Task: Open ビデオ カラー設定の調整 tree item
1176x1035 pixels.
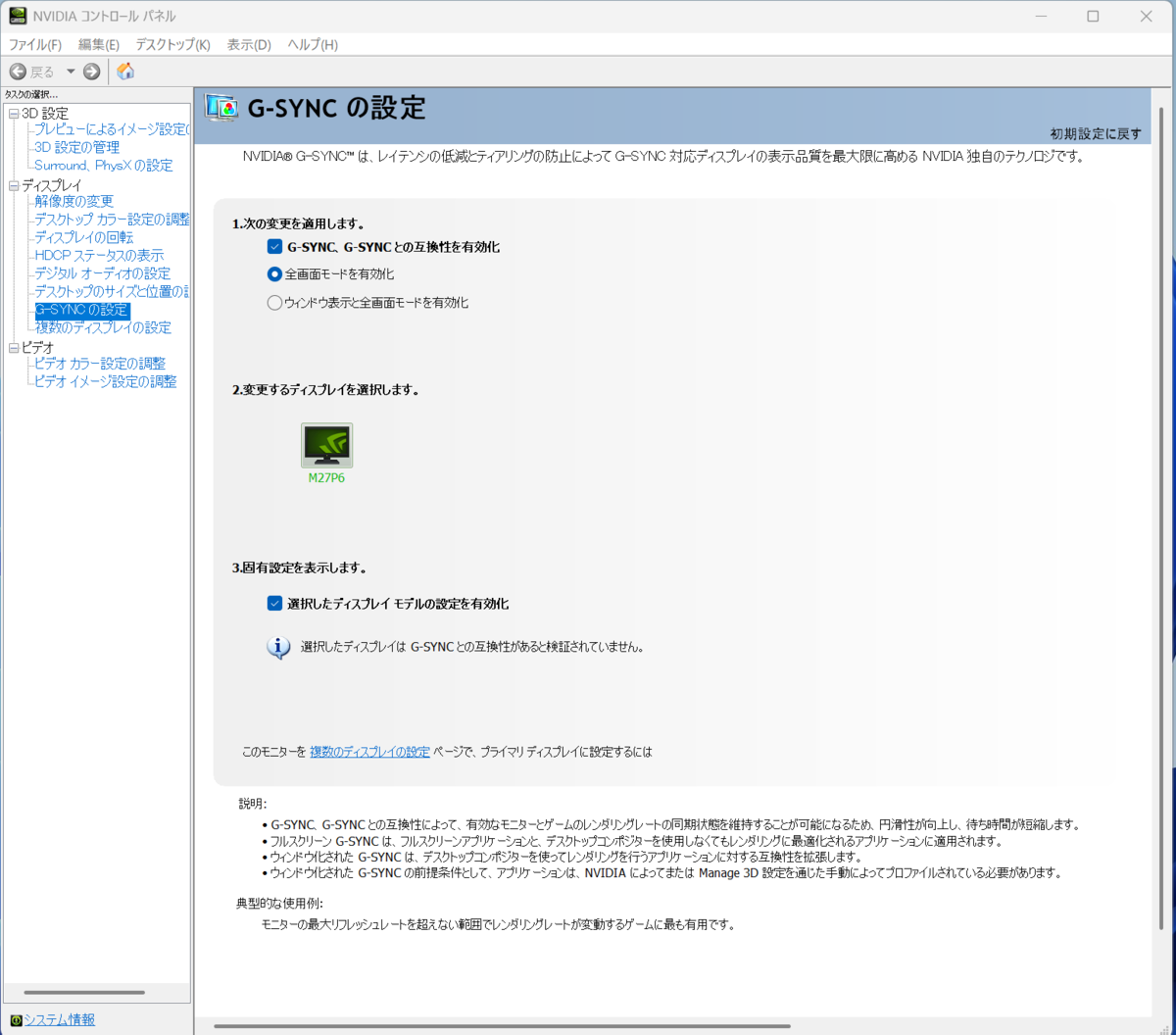Action: (x=100, y=364)
